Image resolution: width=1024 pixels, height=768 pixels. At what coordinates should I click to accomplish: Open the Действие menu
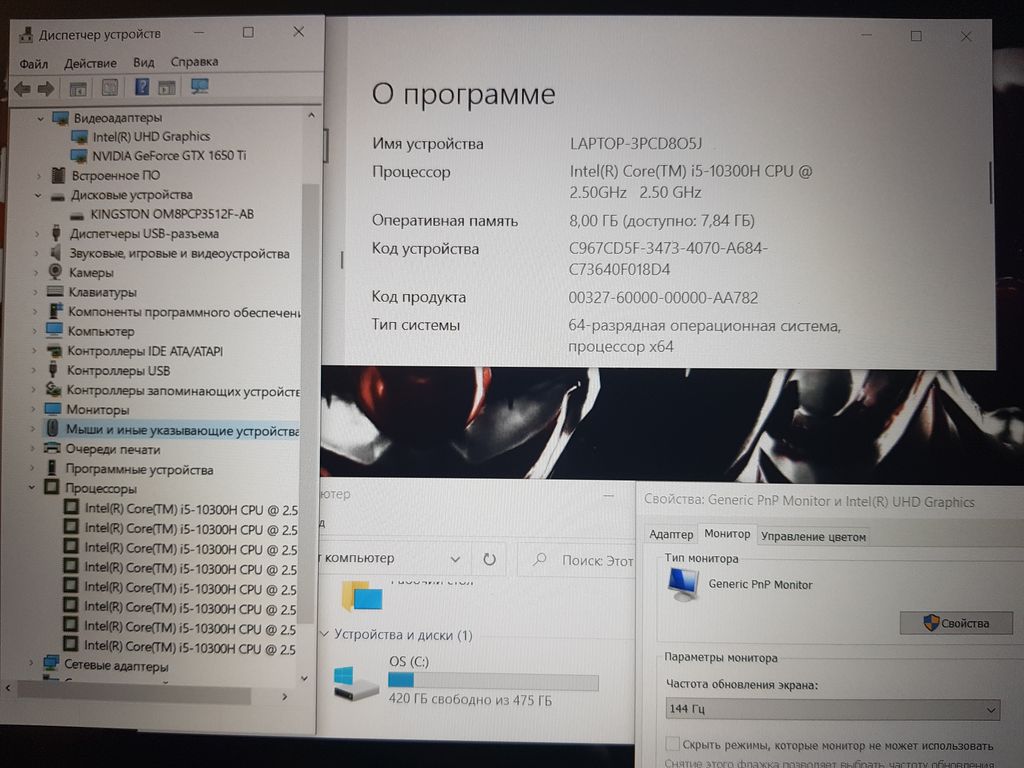(90, 62)
